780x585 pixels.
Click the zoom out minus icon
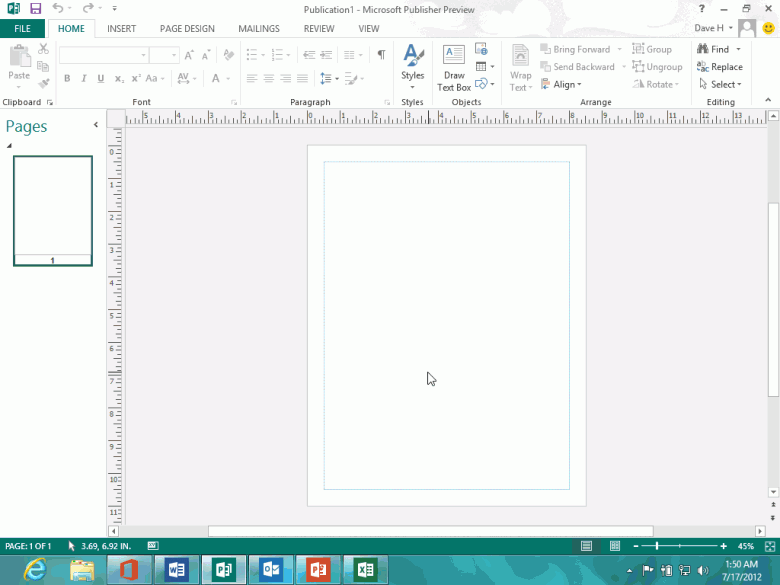(x=636, y=546)
